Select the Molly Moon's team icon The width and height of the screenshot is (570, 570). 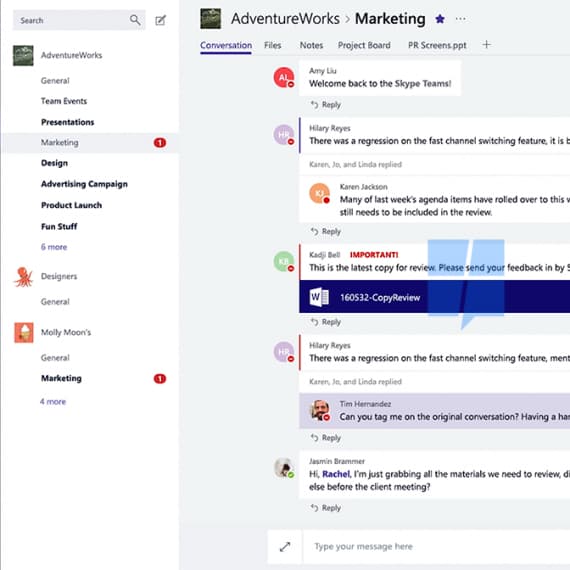24,333
